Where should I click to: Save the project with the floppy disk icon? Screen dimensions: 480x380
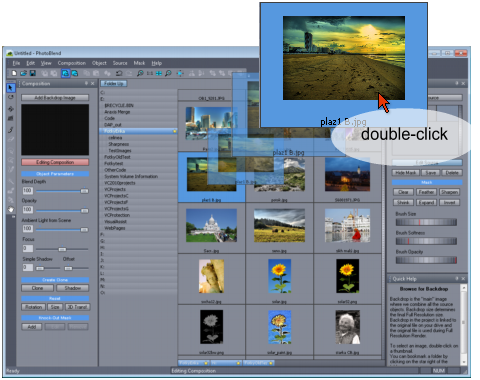[33, 73]
